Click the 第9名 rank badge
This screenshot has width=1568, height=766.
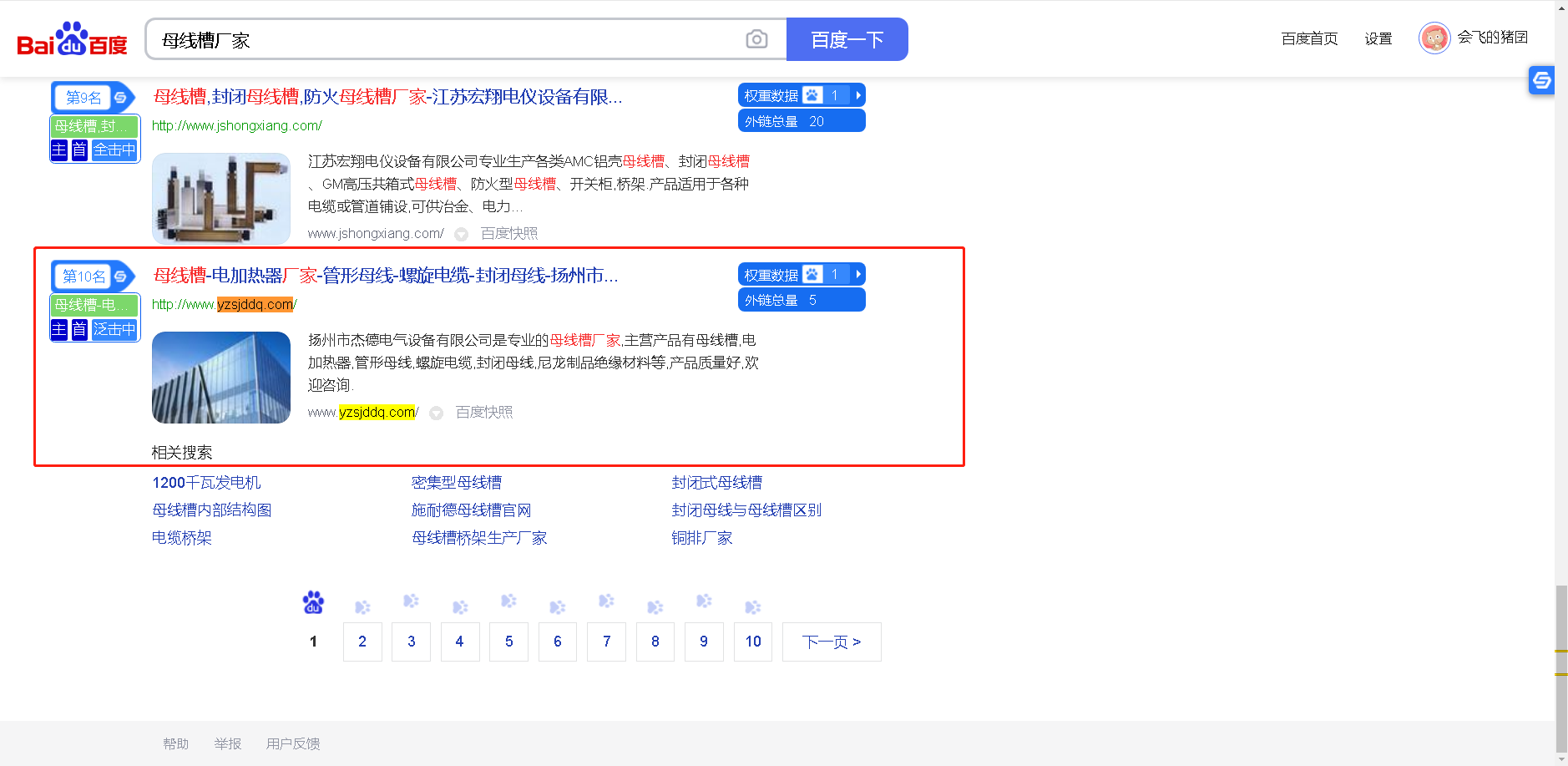tap(94, 98)
